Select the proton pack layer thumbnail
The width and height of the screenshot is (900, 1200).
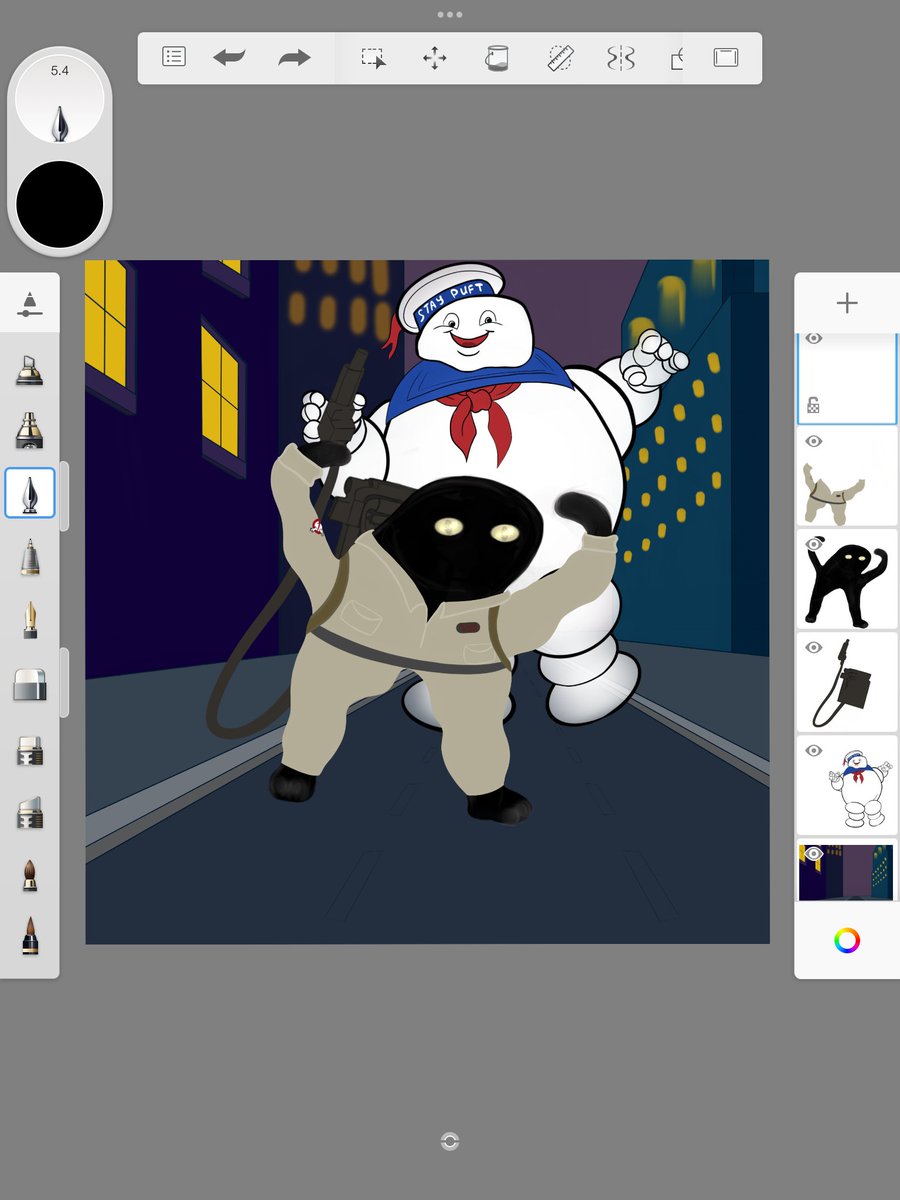[x=847, y=683]
